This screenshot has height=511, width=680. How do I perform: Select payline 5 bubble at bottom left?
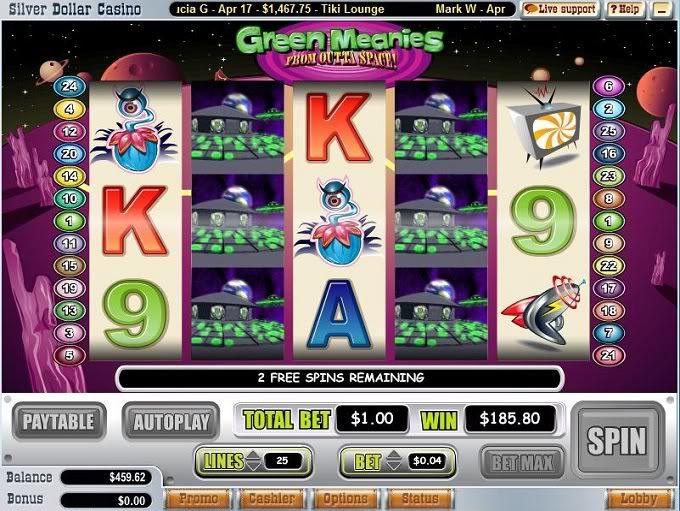69,355
